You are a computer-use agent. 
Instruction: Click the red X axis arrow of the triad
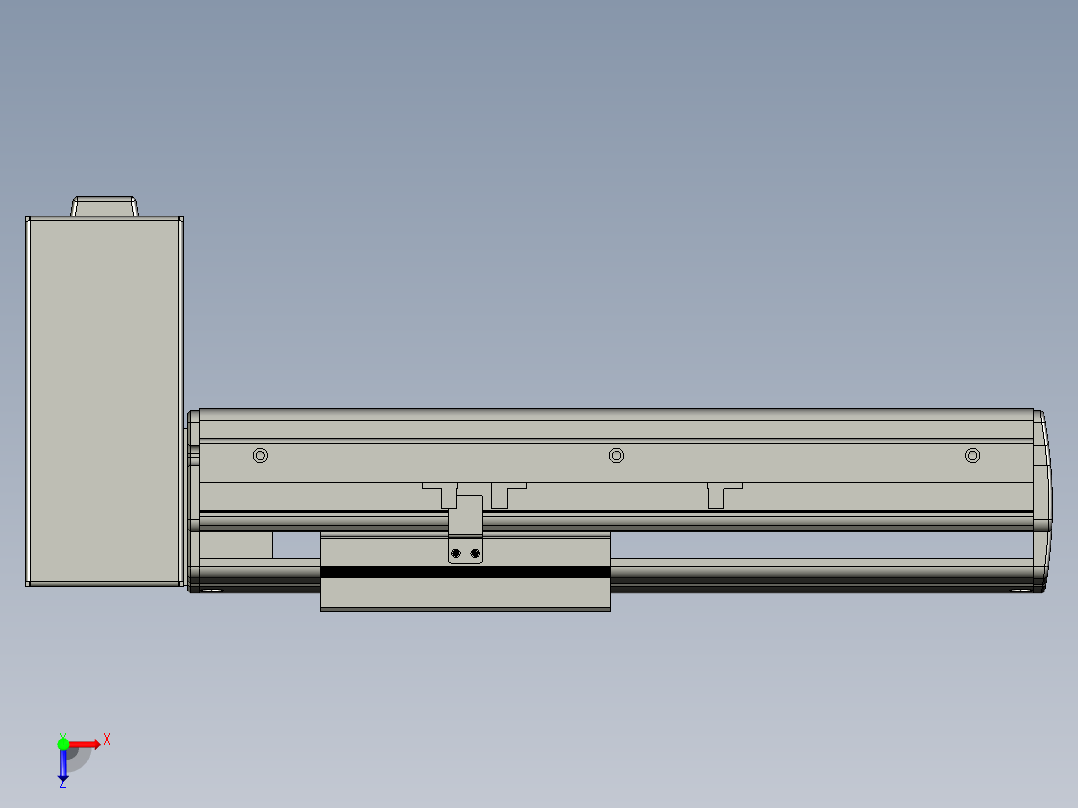(85, 745)
